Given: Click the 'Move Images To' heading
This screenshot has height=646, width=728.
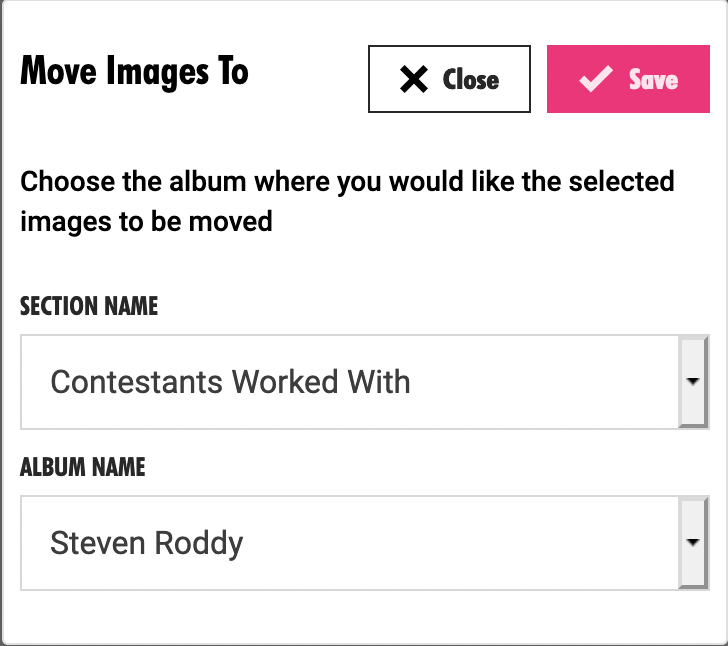Looking at the screenshot, I should point(134,72).
